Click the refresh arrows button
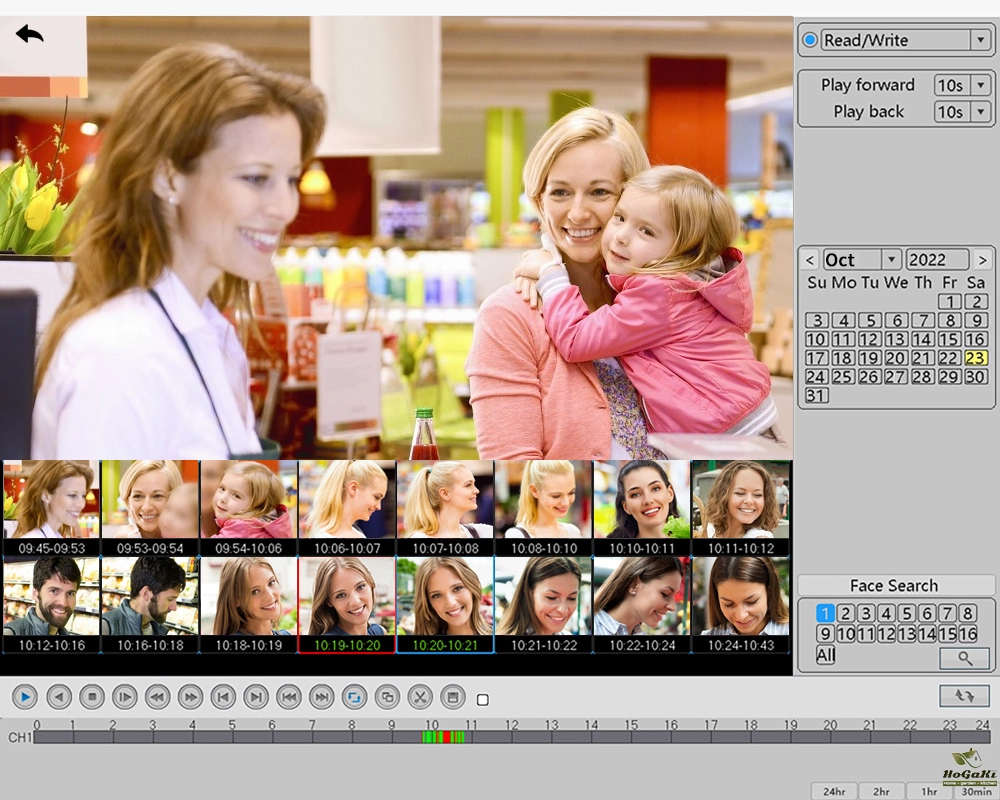Screen dimensions: 1000x800 (964, 696)
